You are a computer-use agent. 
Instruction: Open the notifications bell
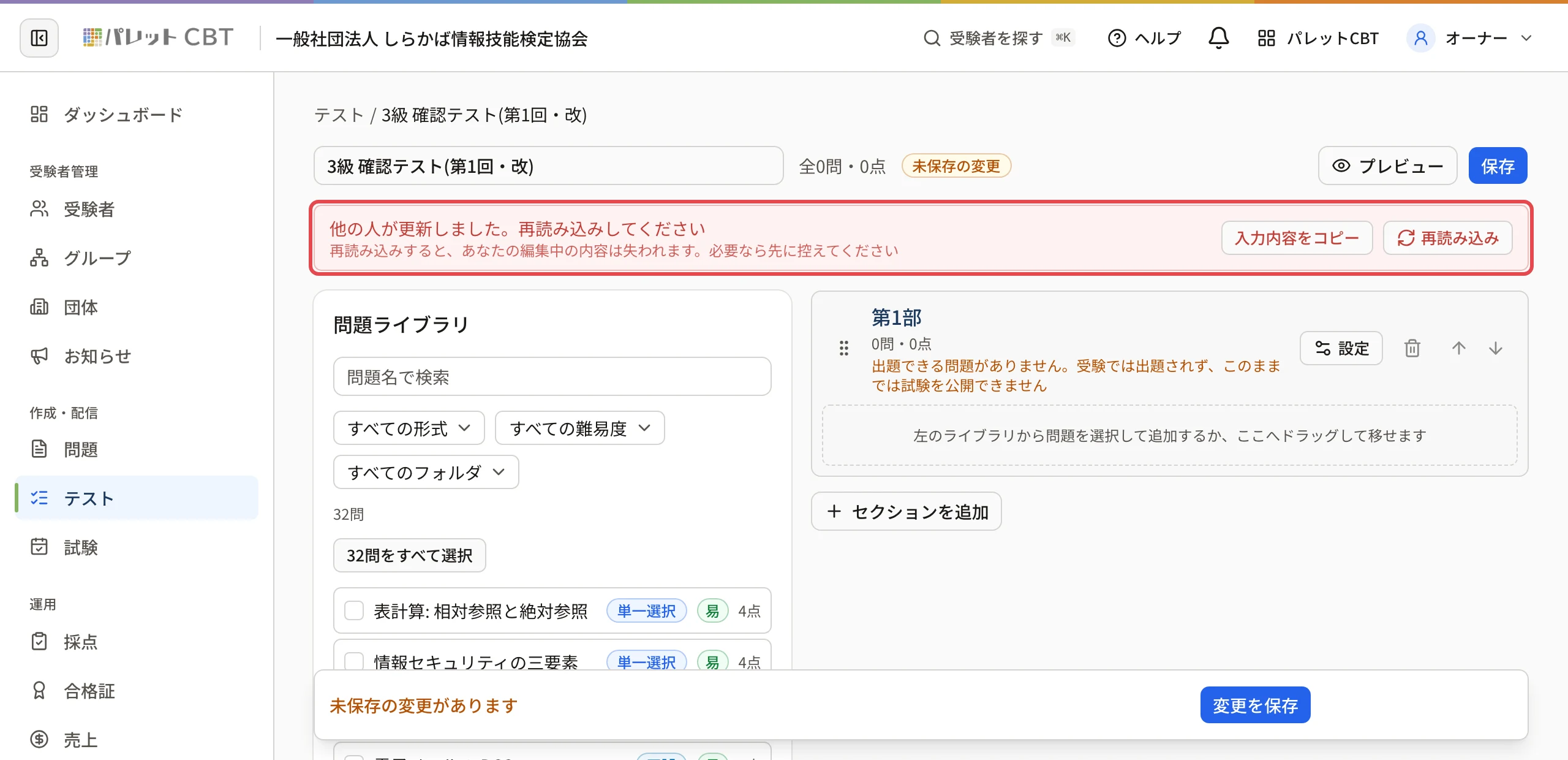click(1218, 38)
